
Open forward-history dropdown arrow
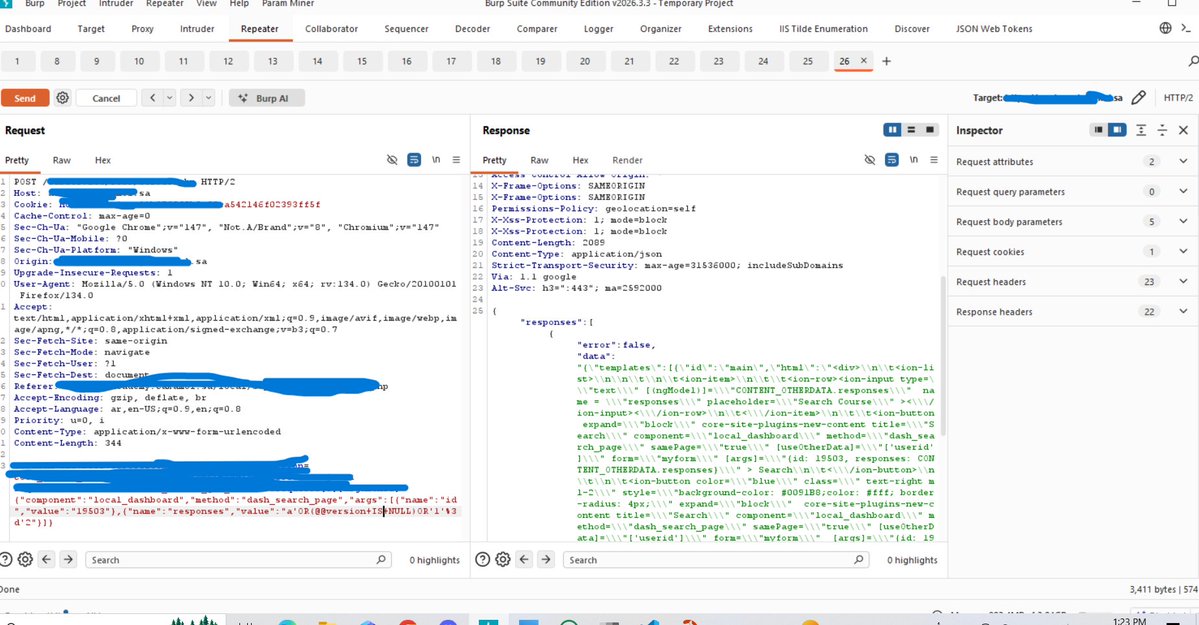(x=208, y=98)
